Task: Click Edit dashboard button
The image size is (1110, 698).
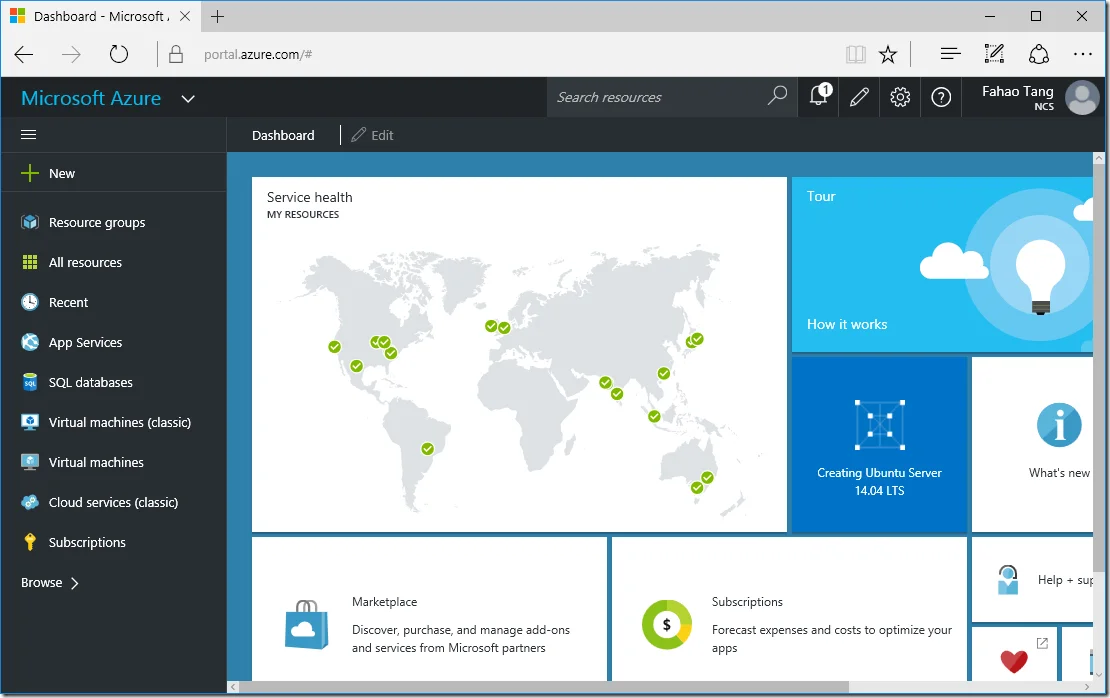Action: pos(373,135)
